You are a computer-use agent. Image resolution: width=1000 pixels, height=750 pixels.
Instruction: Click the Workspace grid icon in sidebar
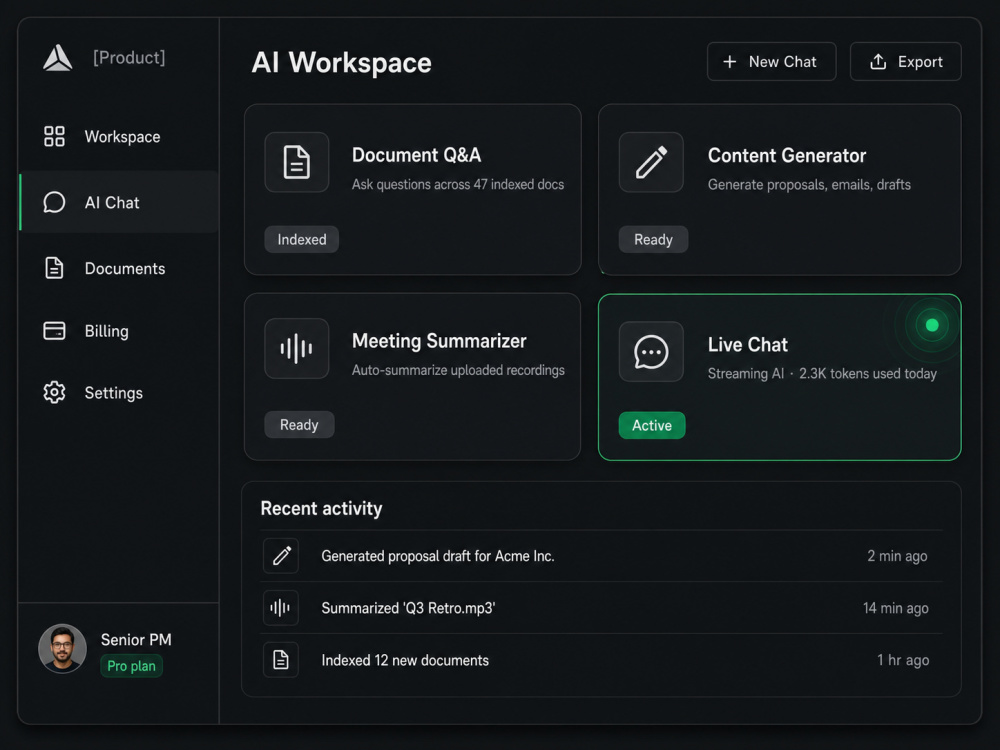(x=54, y=136)
